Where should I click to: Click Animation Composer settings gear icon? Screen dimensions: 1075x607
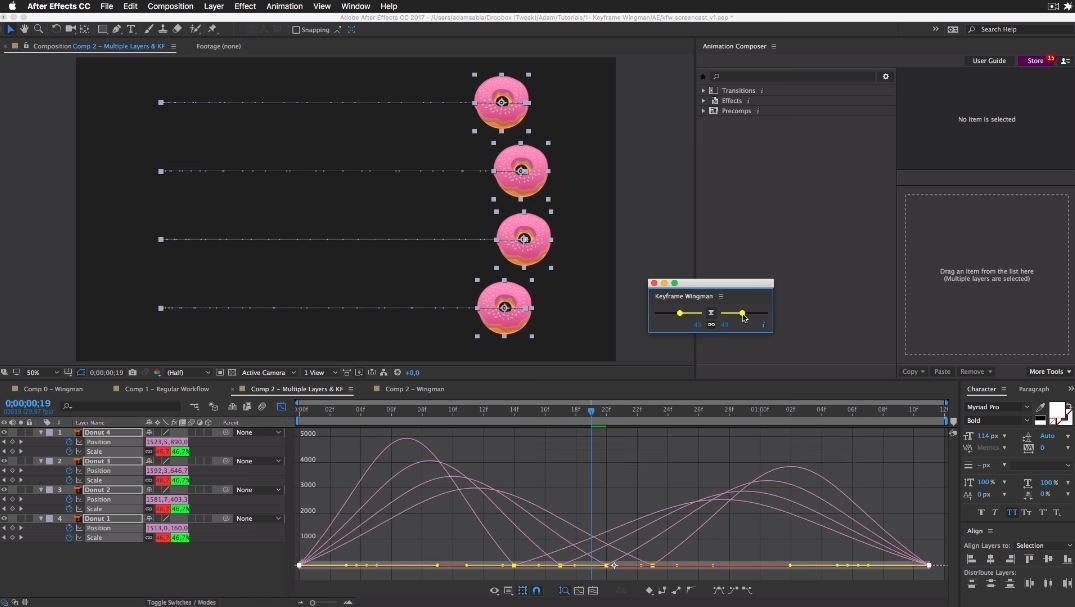886,76
